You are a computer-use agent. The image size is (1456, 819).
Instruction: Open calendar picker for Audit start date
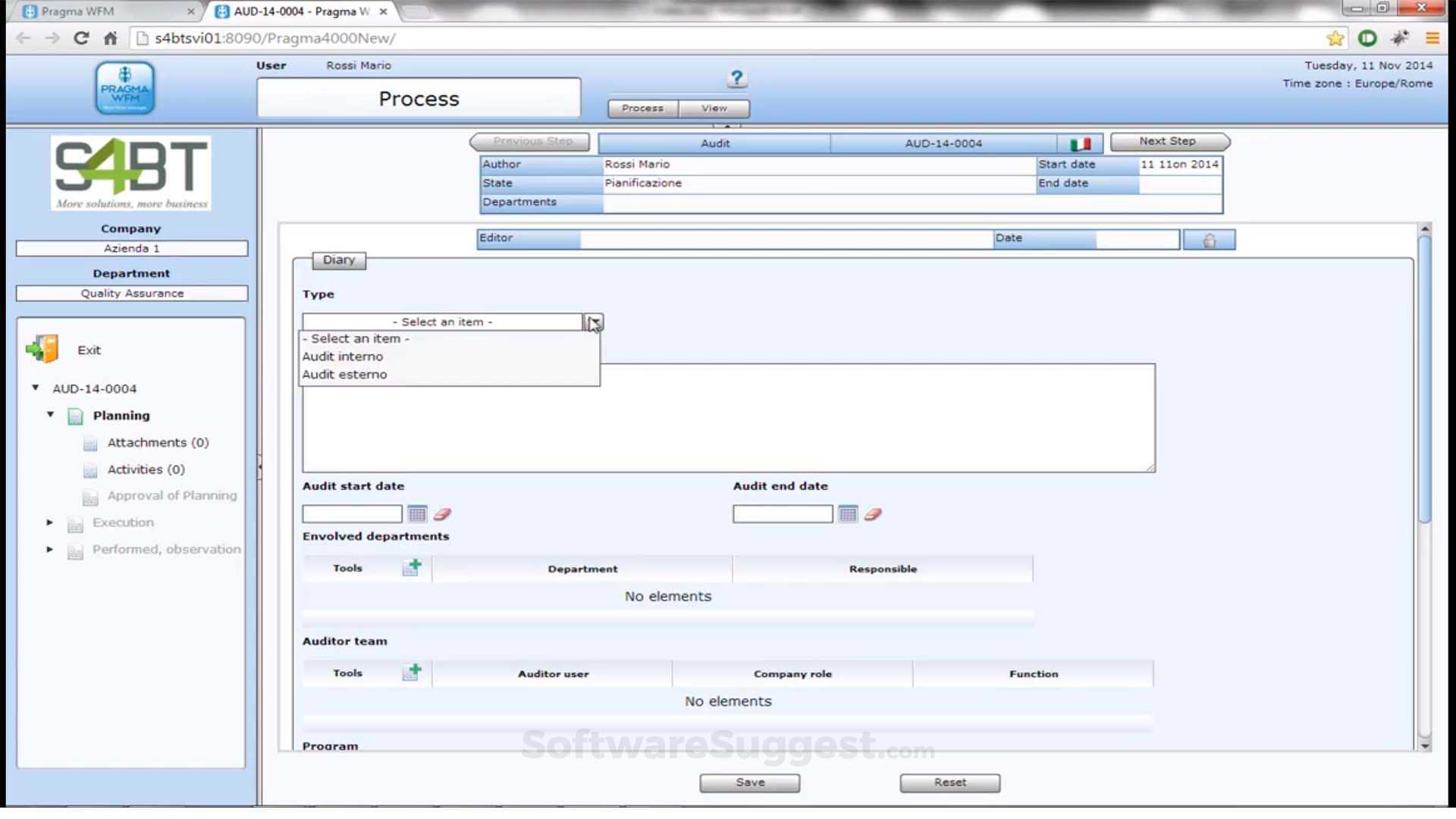coord(417,514)
